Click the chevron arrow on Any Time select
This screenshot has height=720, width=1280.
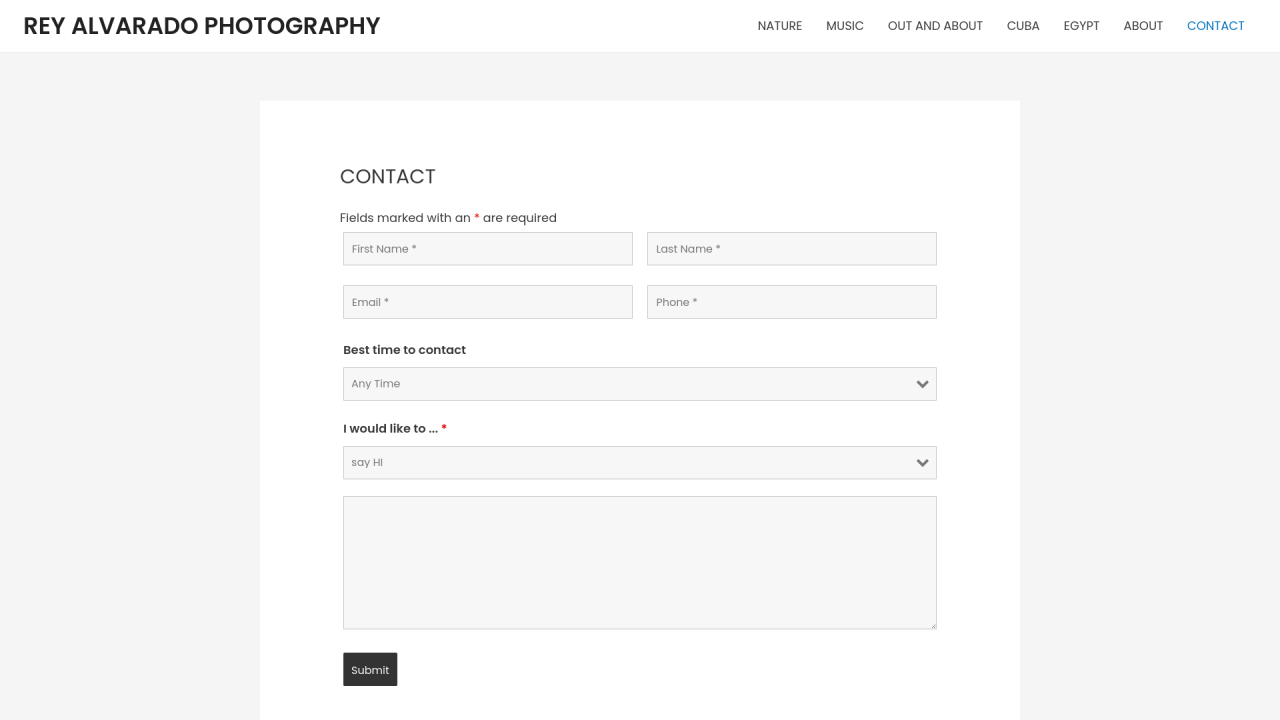(922, 384)
